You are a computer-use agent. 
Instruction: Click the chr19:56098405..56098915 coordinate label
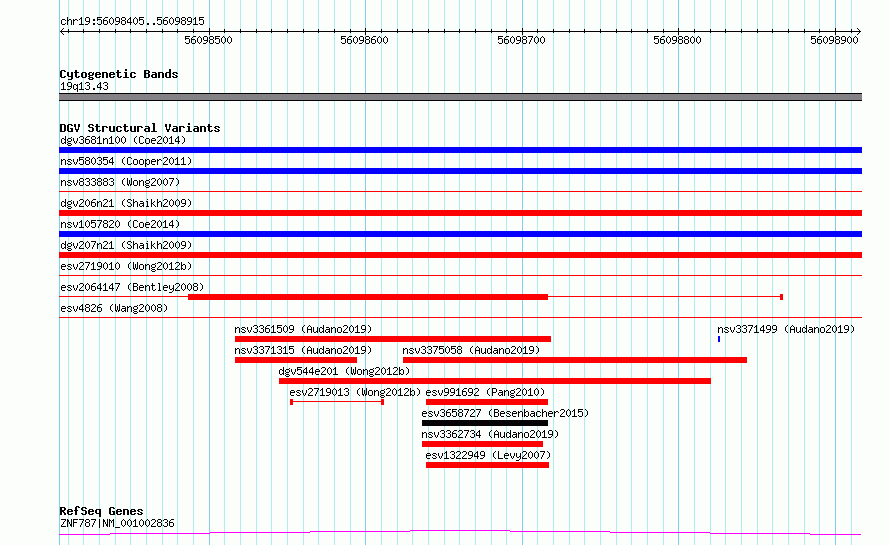point(132,21)
